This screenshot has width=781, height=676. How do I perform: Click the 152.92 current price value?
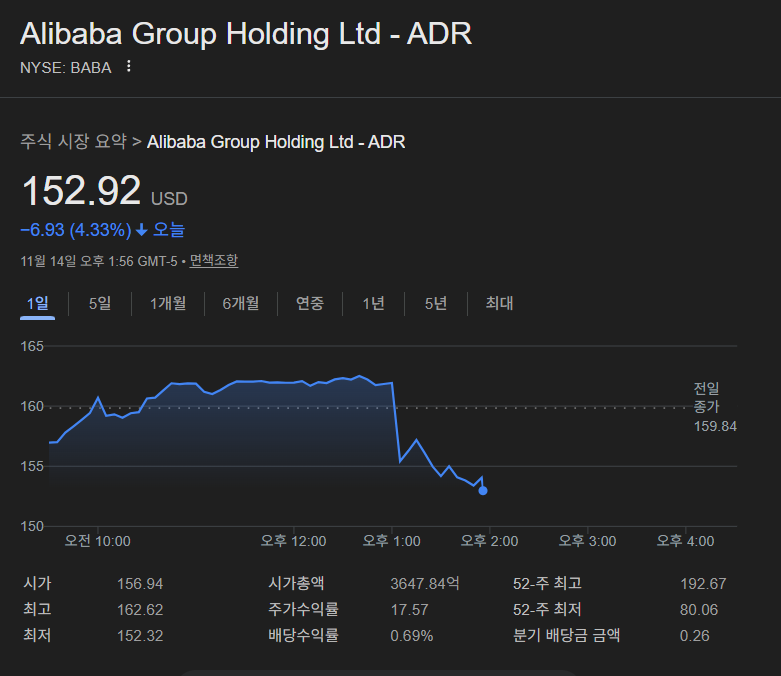[x=82, y=191]
